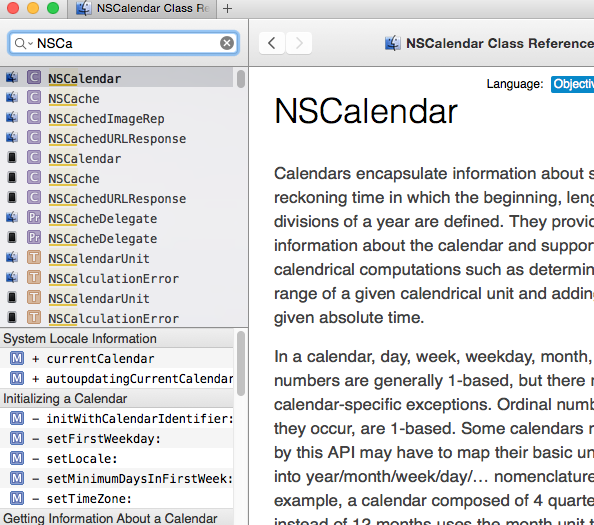The width and height of the screenshot is (594, 525).
Task: Select the OS X NSCachedURLResponse result
Action: tap(117, 139)
